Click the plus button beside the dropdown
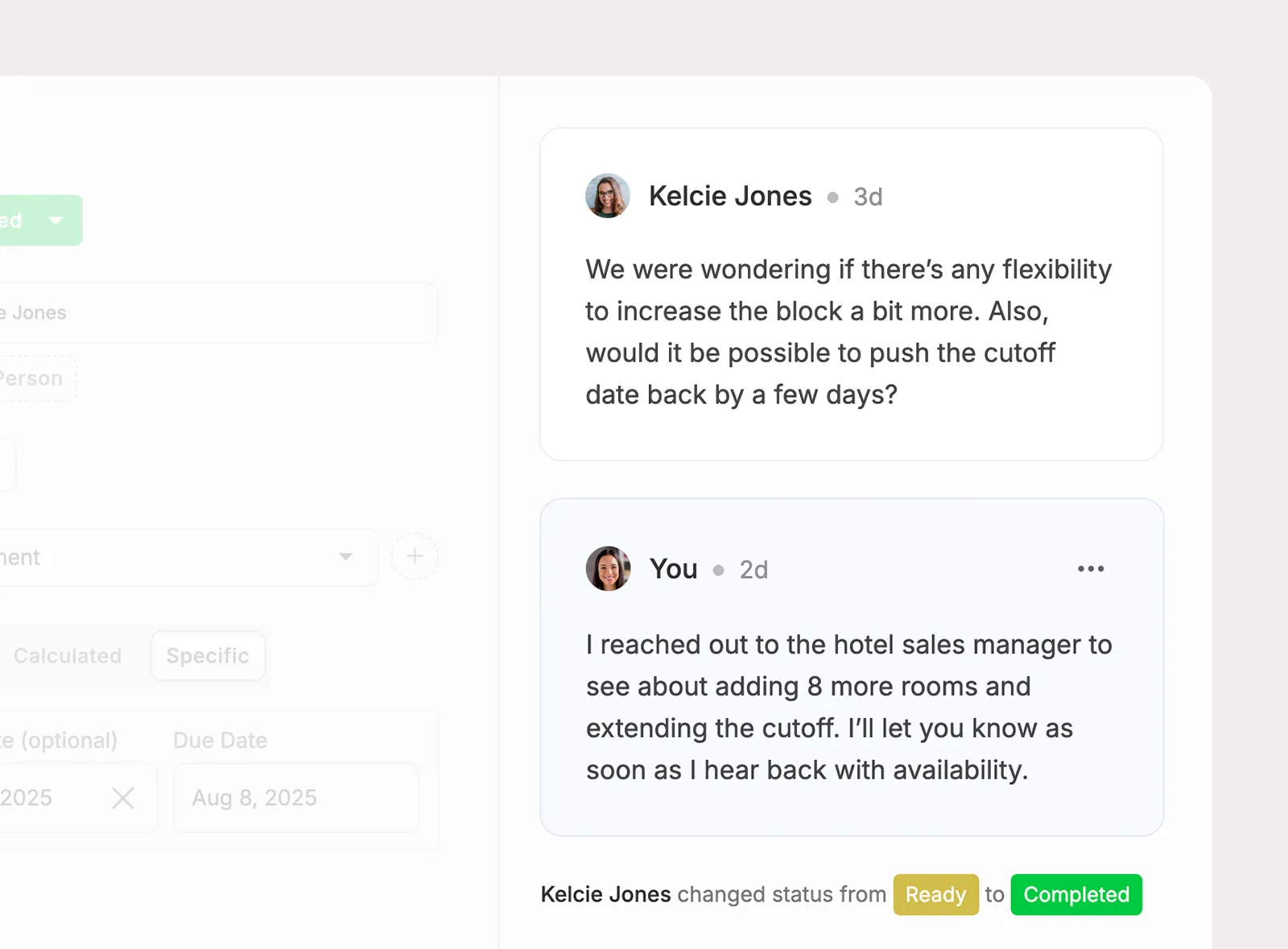The height and width of the screenshot is (949, 1288). [x=415, y=556]
